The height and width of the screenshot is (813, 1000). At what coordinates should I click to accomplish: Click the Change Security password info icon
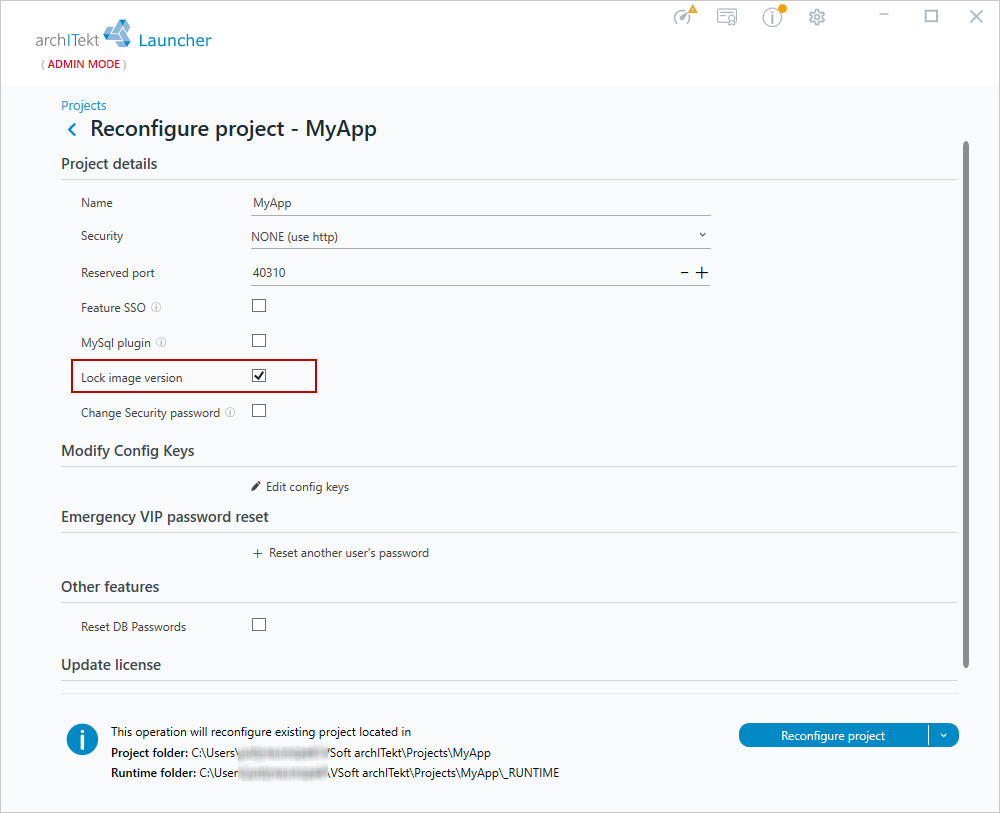(230, 413)
